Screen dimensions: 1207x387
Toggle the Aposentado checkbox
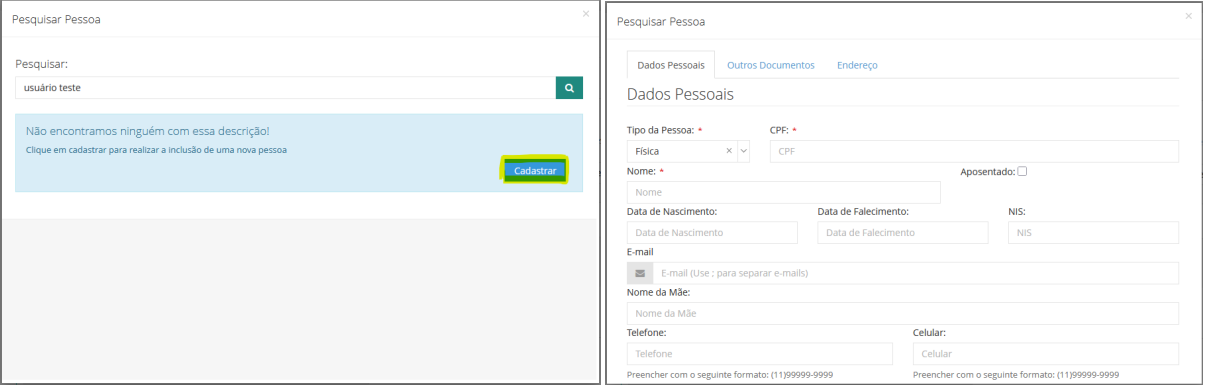[x=1022, y=171]
